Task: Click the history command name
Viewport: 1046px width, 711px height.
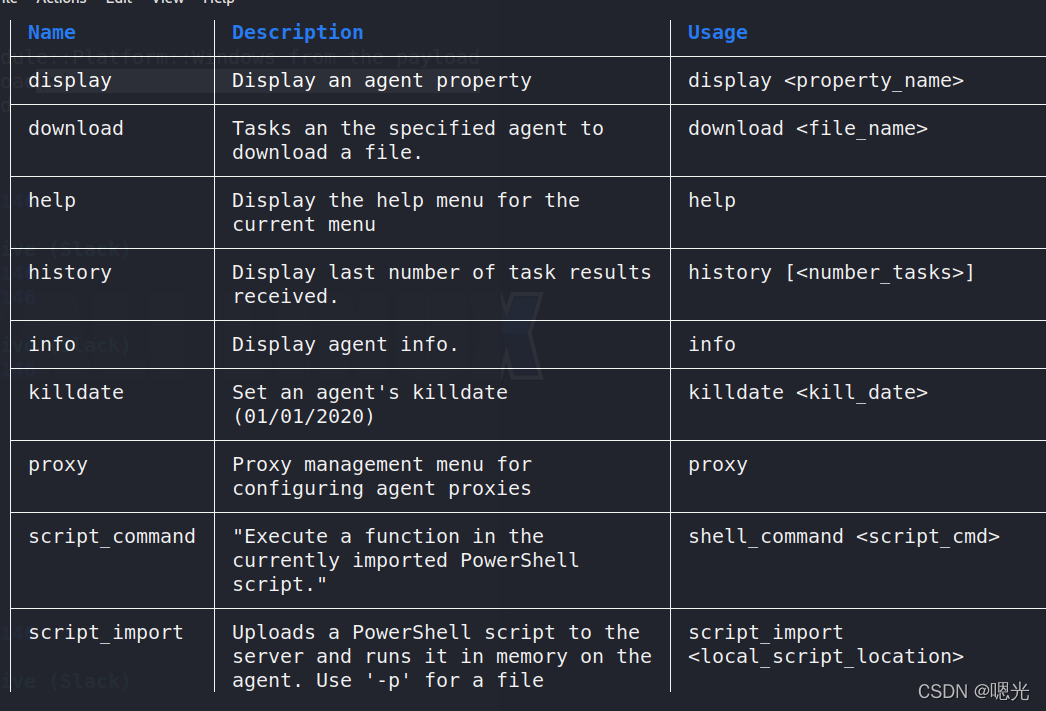Action: pyautogui.click(x=70, y=273)
